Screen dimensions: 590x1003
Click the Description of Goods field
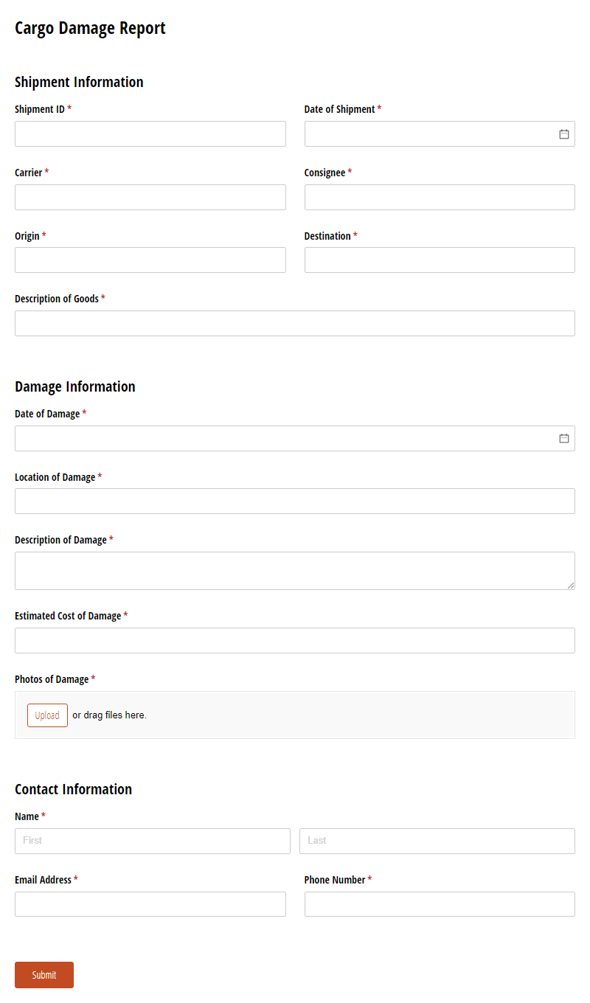coord(295,324)
